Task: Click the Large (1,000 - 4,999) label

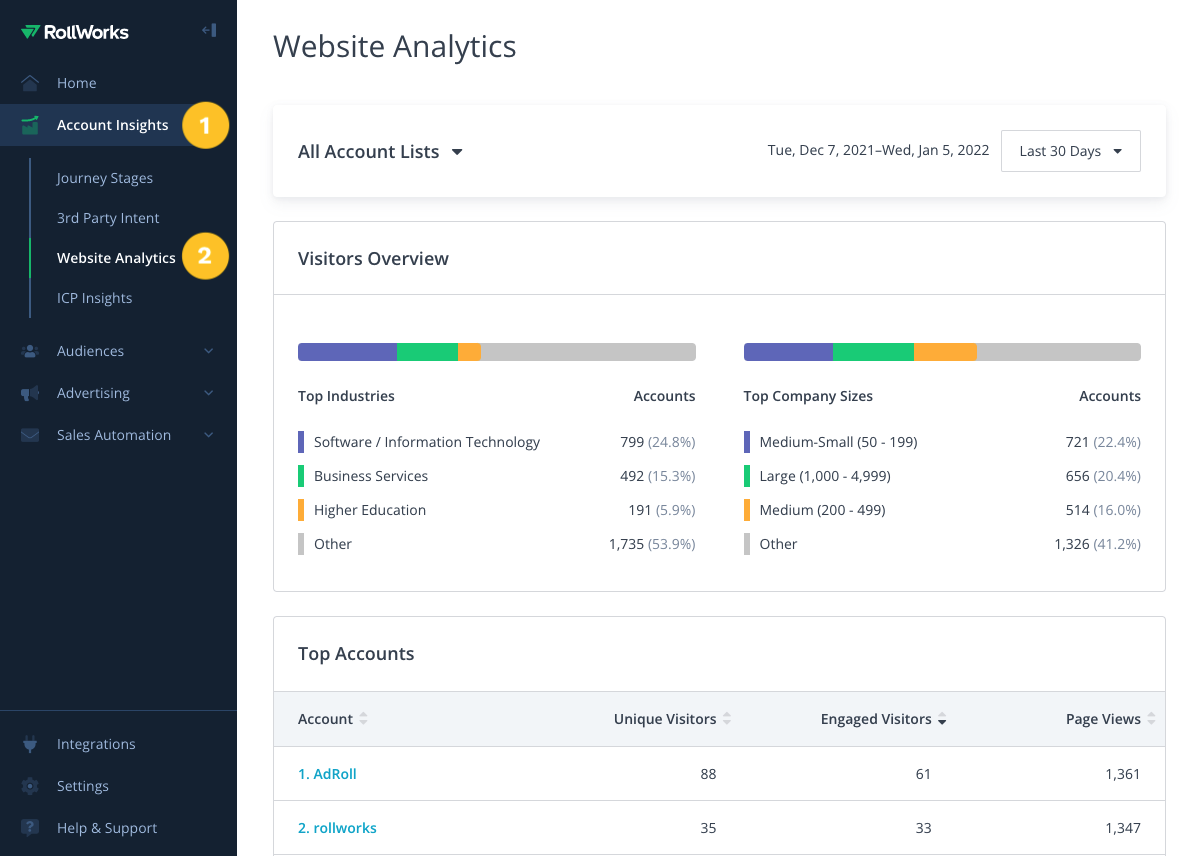Action: click(x=825, y=476)
